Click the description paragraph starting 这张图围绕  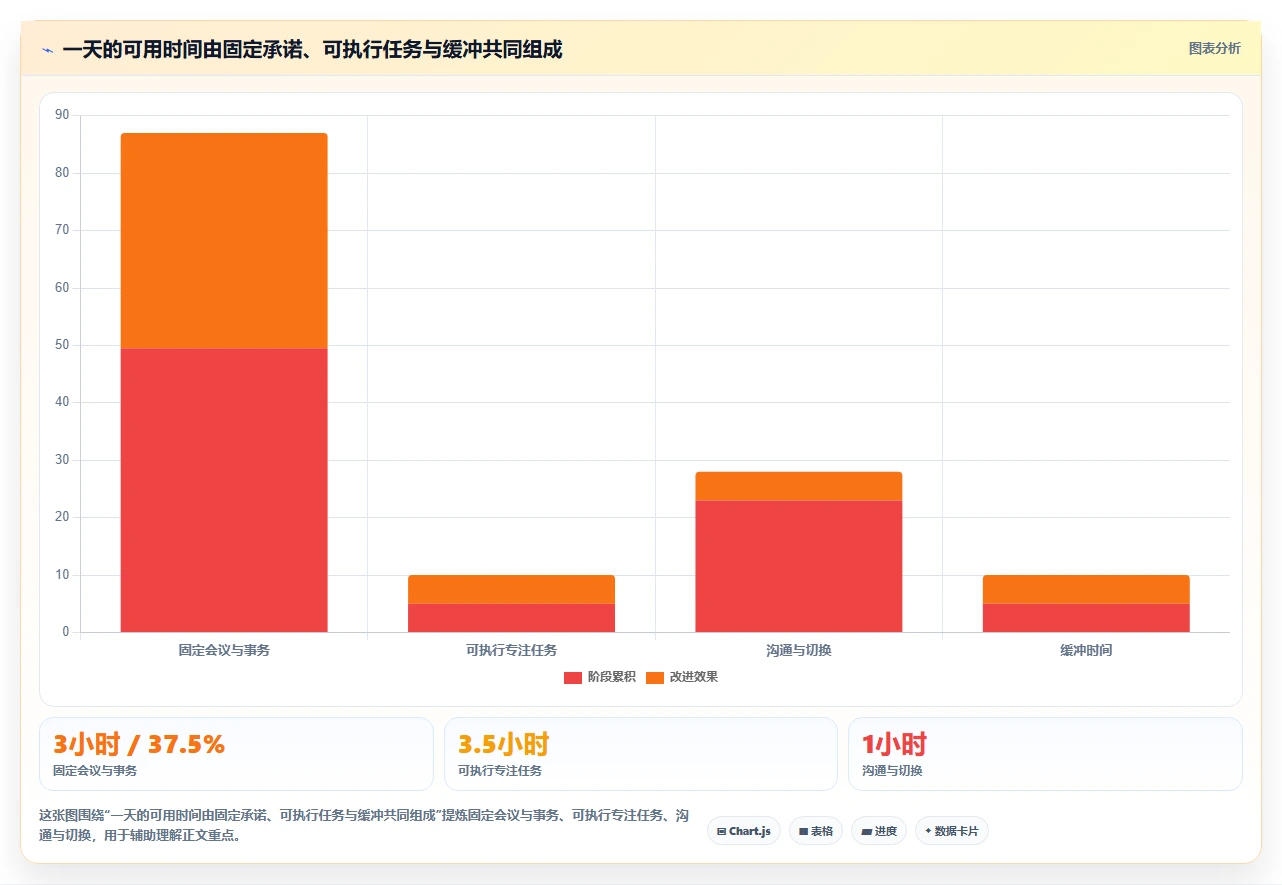pos(364,826)
